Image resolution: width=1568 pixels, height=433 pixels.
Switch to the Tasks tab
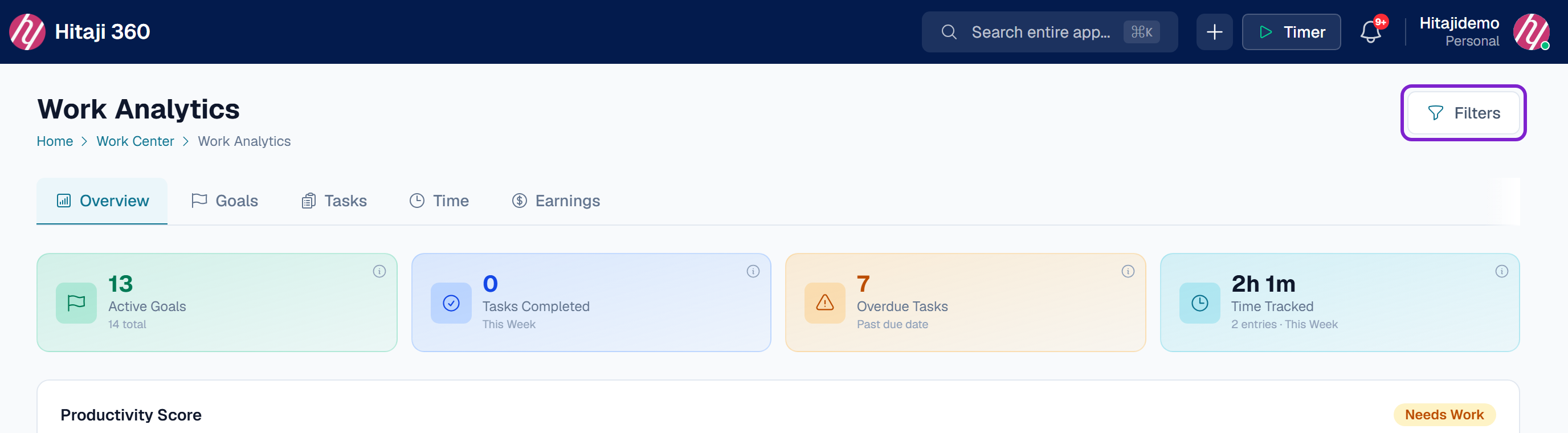[334, 201]
